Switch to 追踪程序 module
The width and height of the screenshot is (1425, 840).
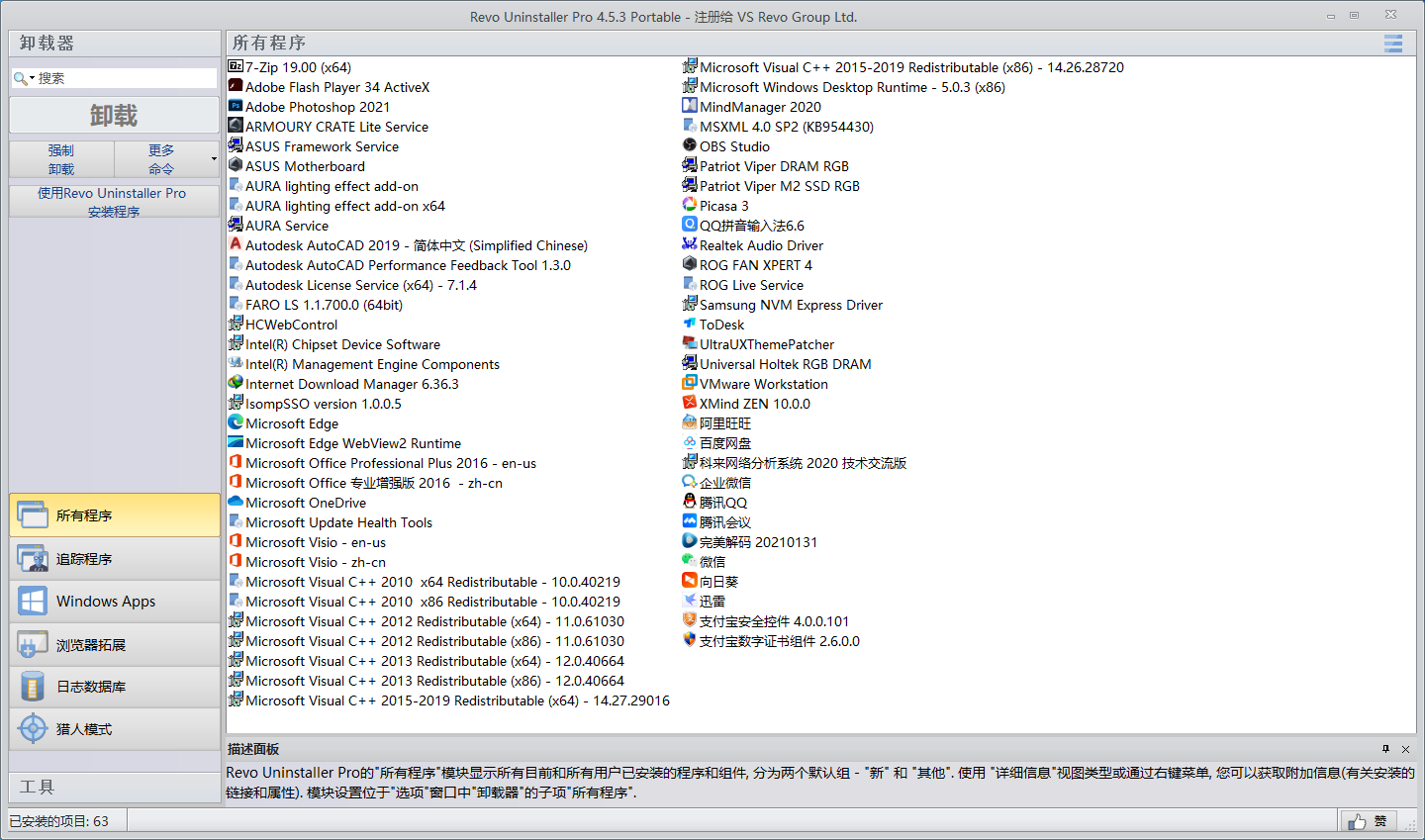pos(115,559)
